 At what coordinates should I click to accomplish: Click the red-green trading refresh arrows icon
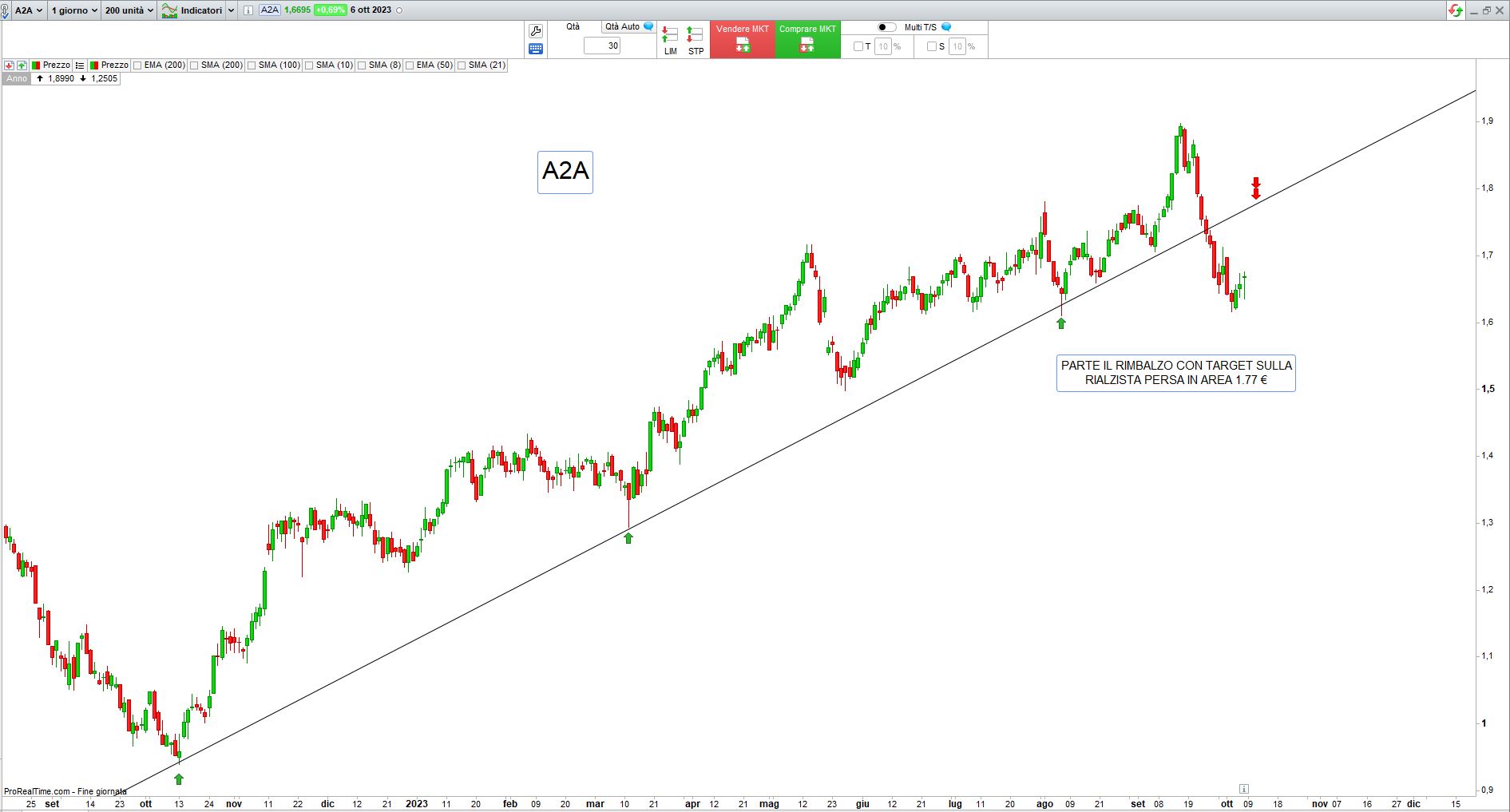1456,10
